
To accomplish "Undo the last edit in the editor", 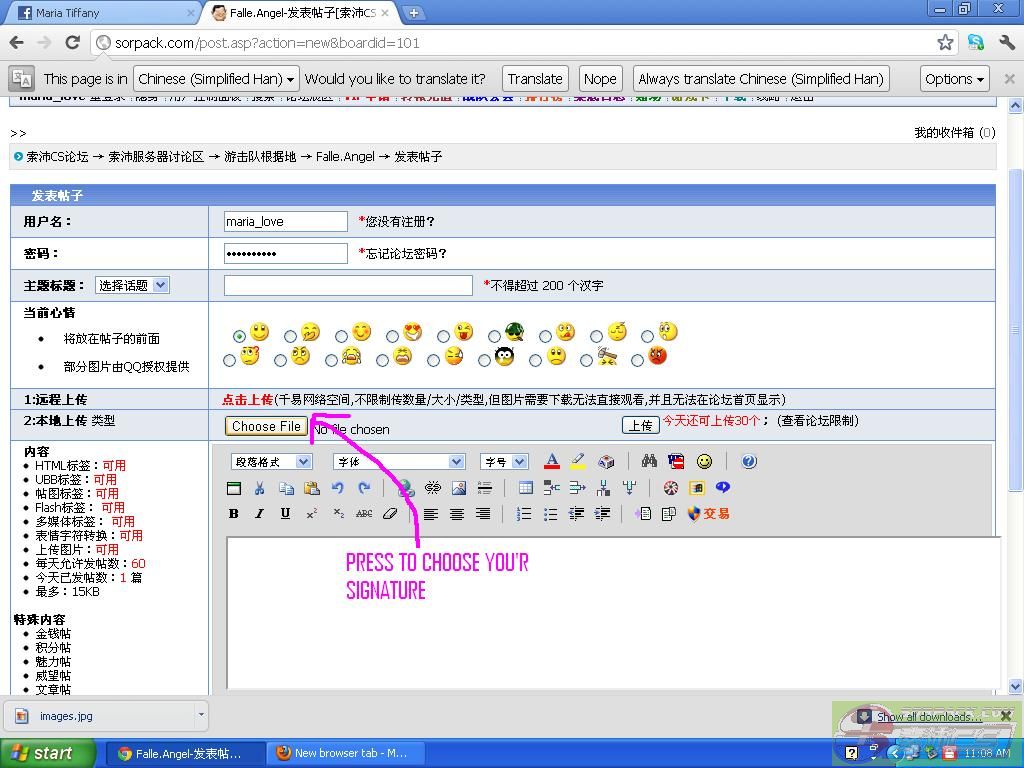I will (338, 488).
